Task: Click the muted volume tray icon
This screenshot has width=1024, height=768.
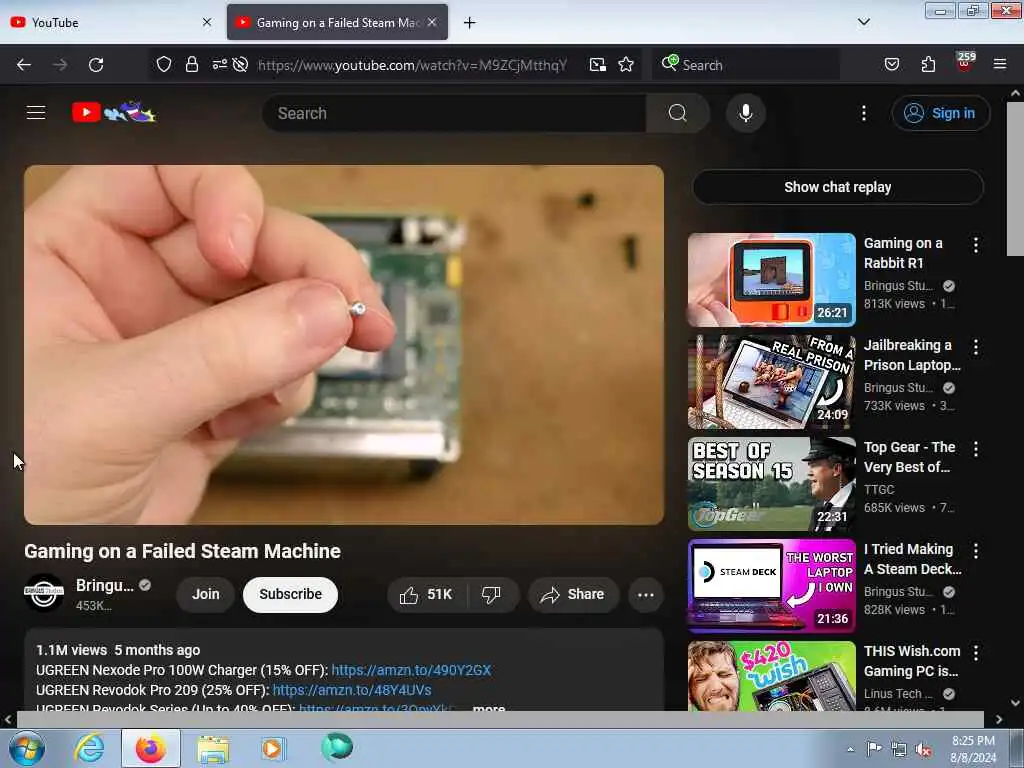Action: coord(923,750)
